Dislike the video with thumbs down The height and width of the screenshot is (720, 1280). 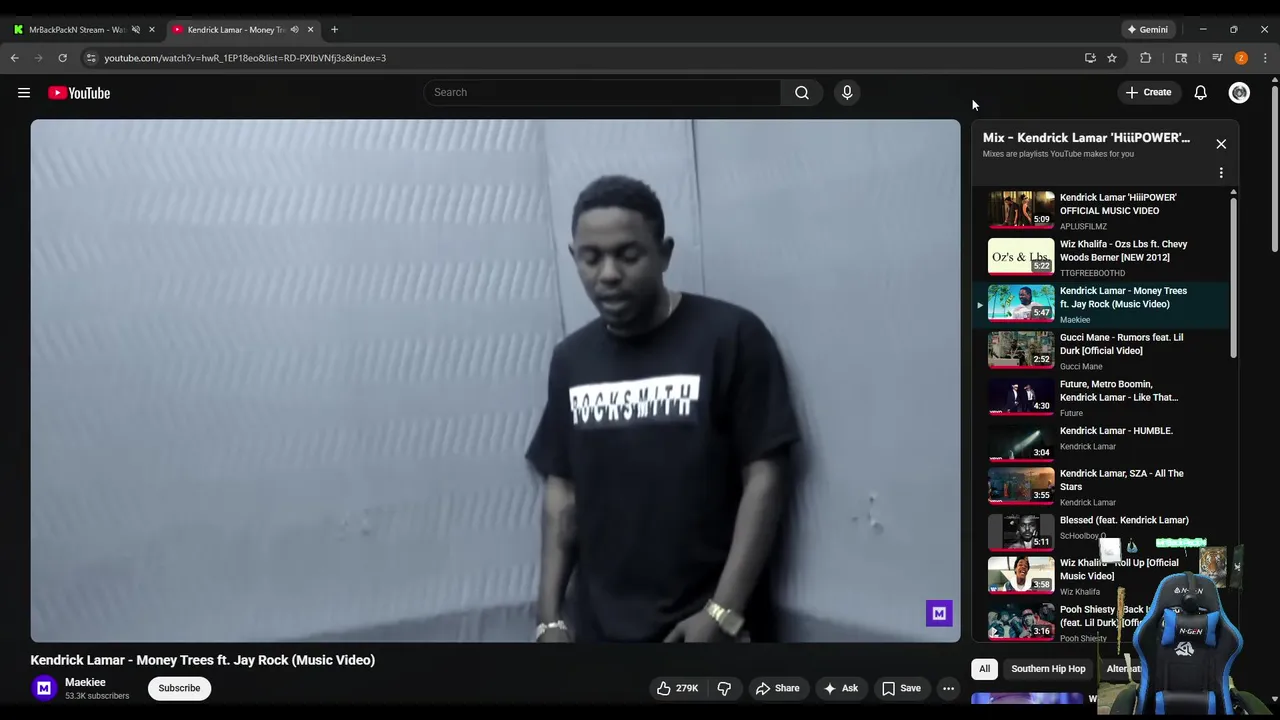click(724, 688)
